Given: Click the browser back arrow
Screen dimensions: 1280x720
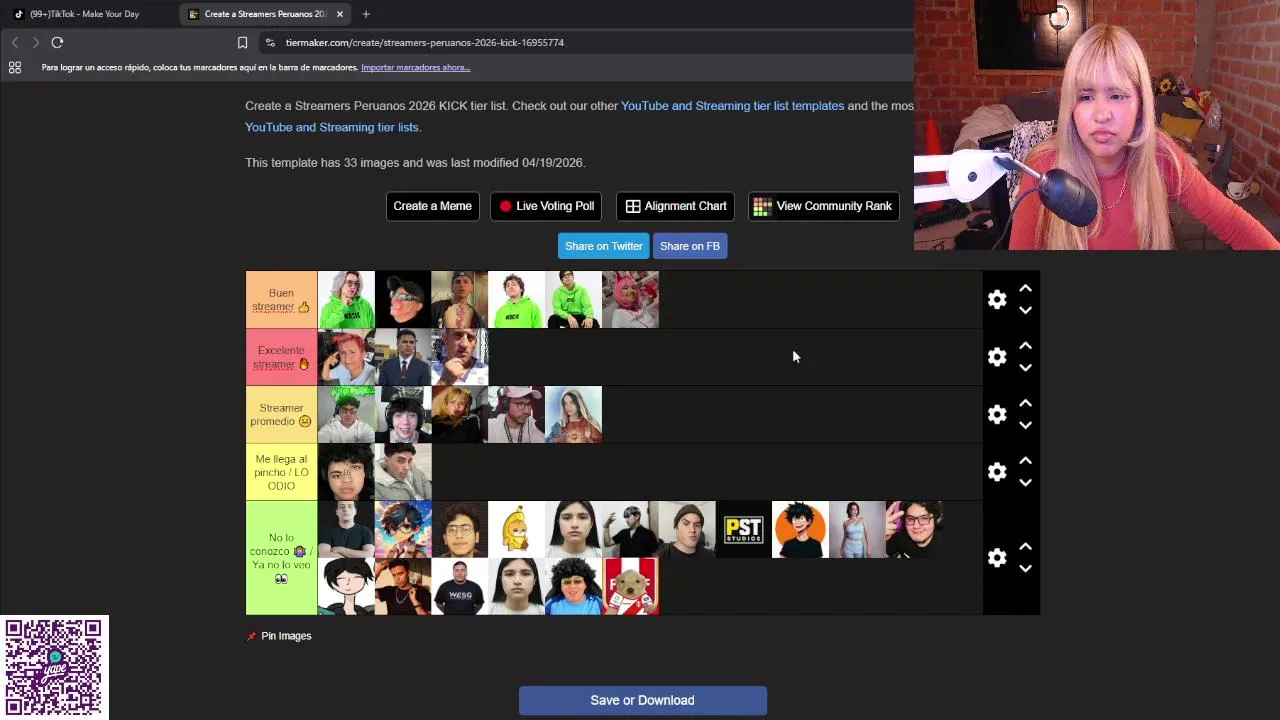Looking at the screenshot, I should pyautogui.click(x=15, y=42).
